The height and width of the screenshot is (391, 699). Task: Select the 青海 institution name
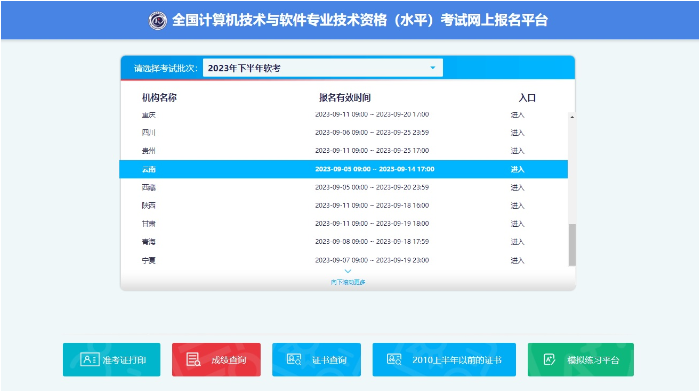coord(148,242)
